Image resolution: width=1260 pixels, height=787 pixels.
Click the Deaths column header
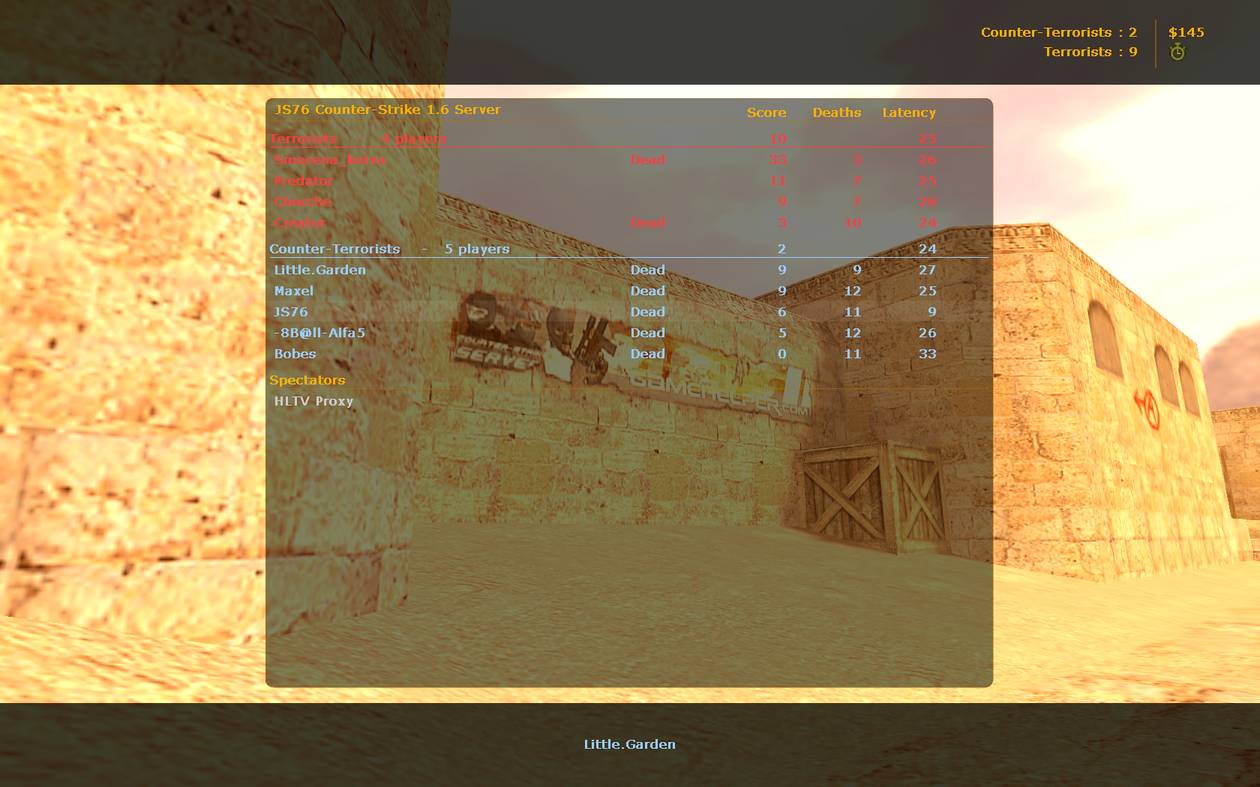[837, 113]
